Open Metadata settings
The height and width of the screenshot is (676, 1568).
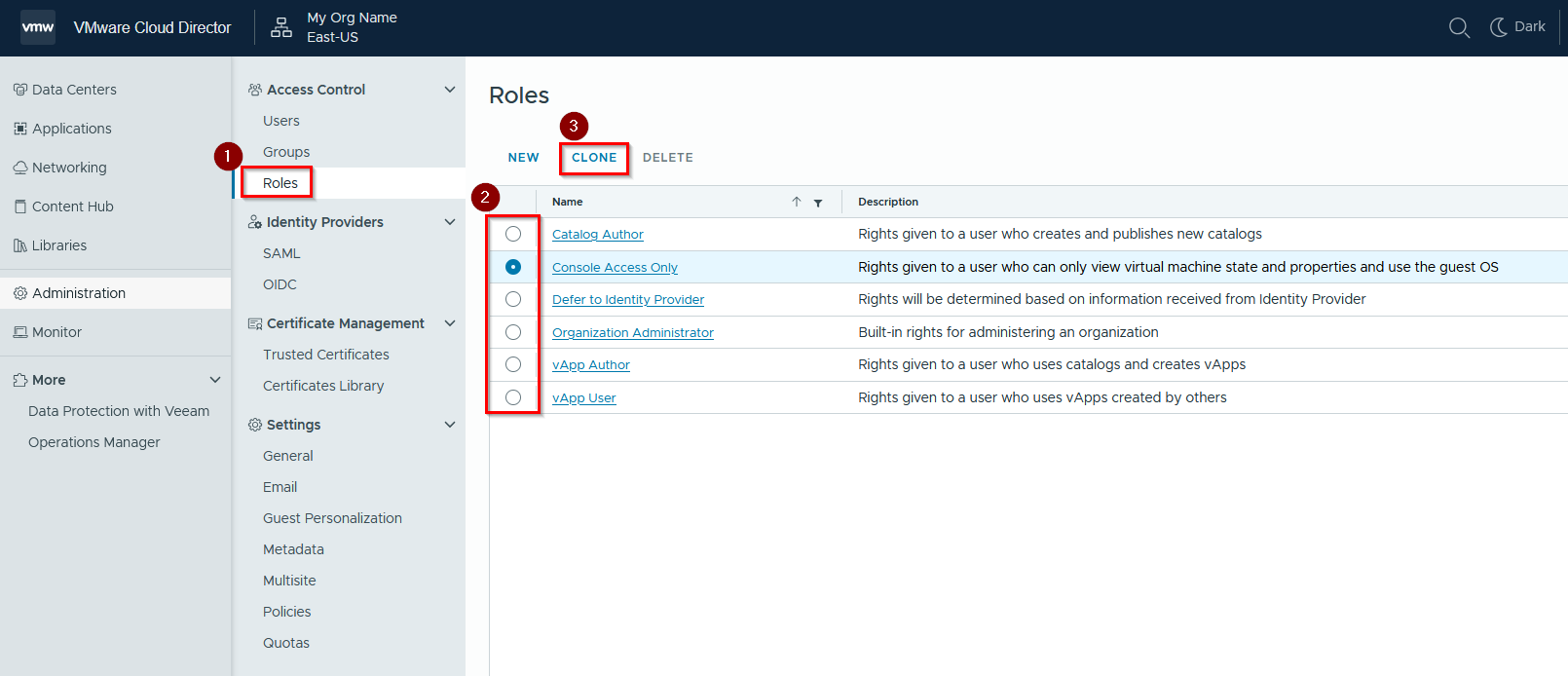pyautogui.click(x=293, y=549)
